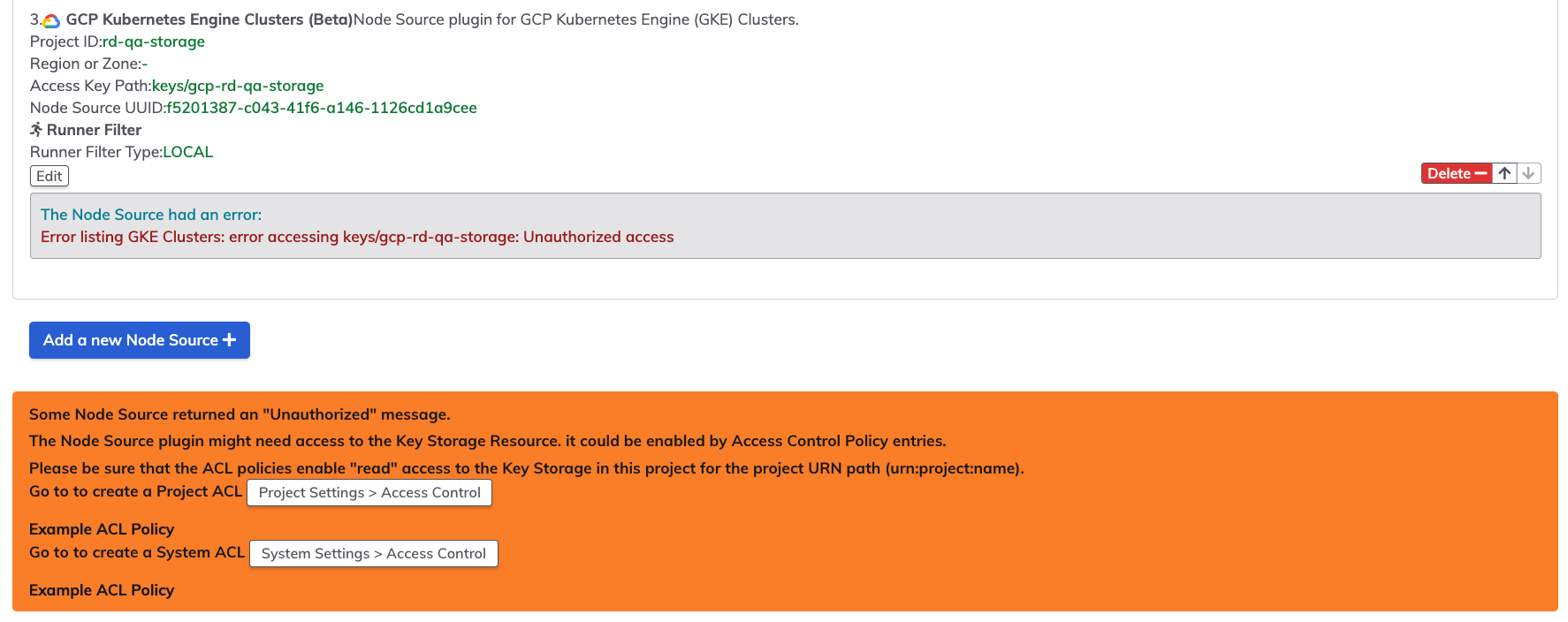Move node source up with arrow
Viewport: 1568px width, 622px height.
[x=1504, y=173]
